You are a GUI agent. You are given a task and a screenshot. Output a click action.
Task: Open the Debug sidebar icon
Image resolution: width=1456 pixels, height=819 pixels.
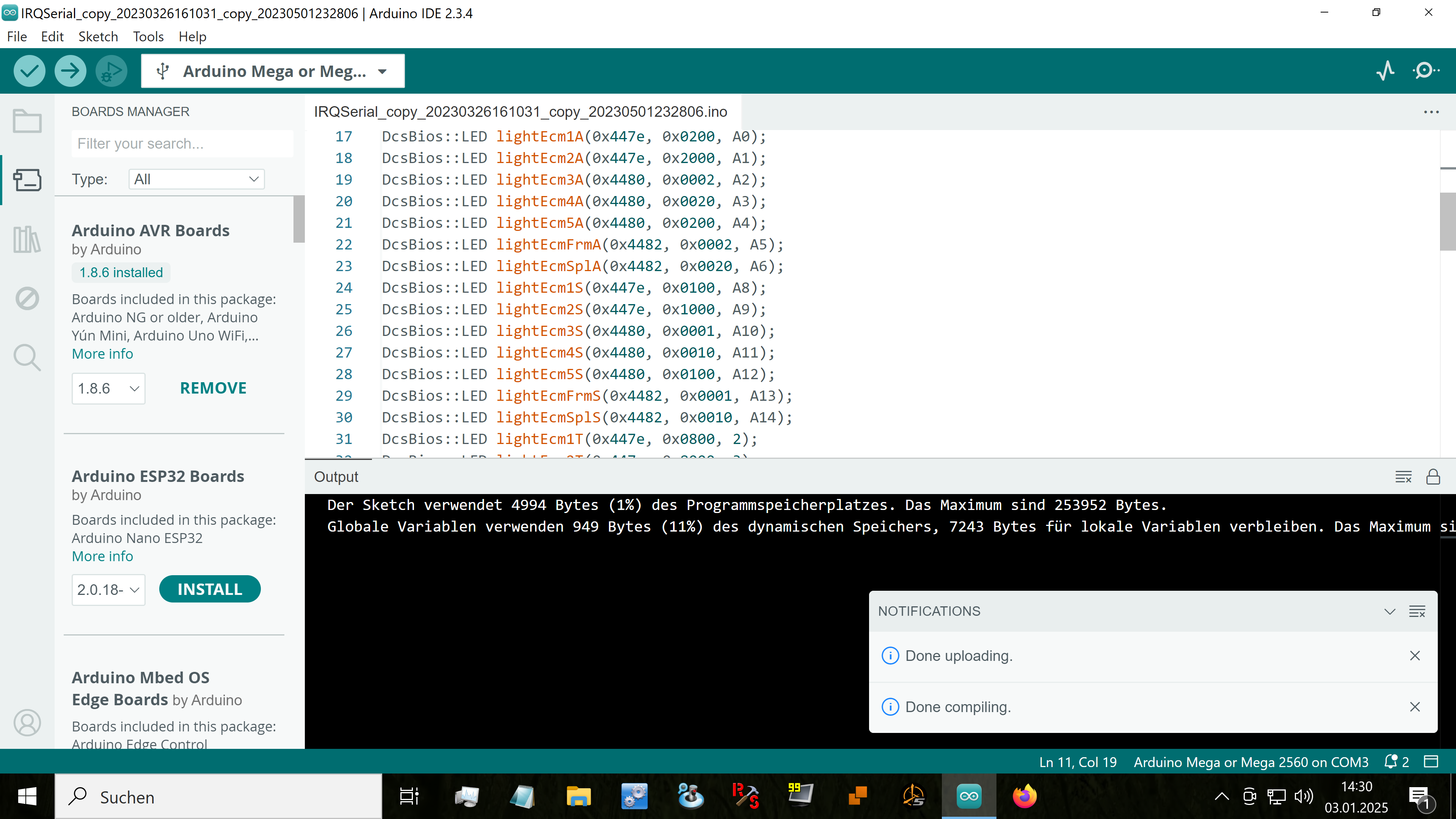click(27, 298)
